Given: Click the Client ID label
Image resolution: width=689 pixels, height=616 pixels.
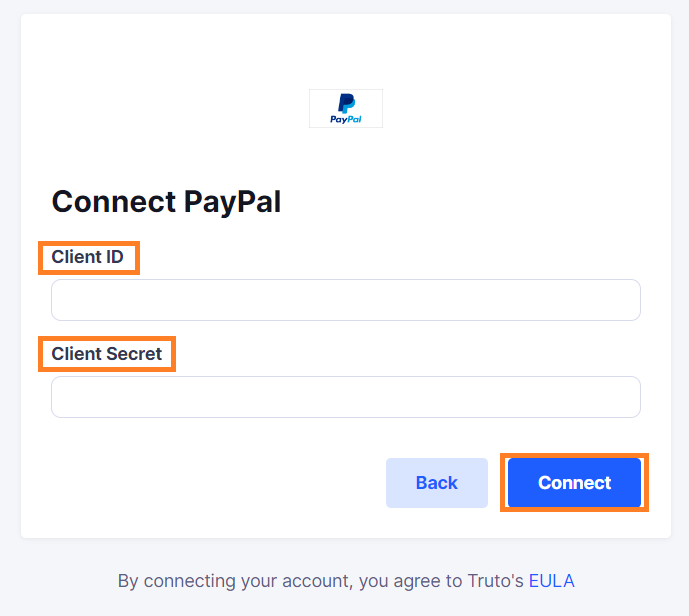Looking at the screenshot, I should pyautogui.click(x=87, y=257).
